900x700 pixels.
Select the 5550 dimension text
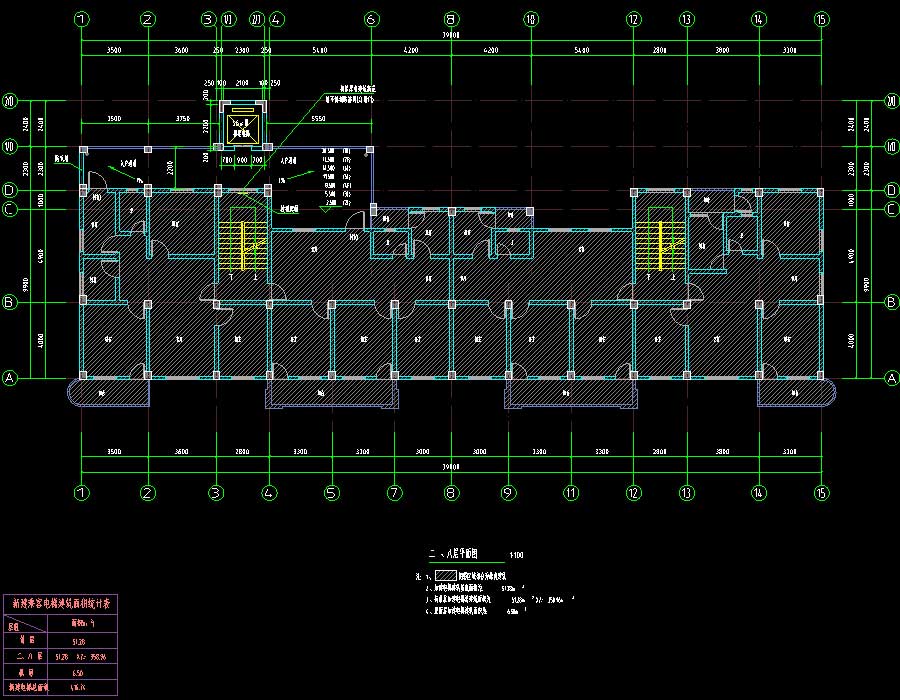[319, 118]
